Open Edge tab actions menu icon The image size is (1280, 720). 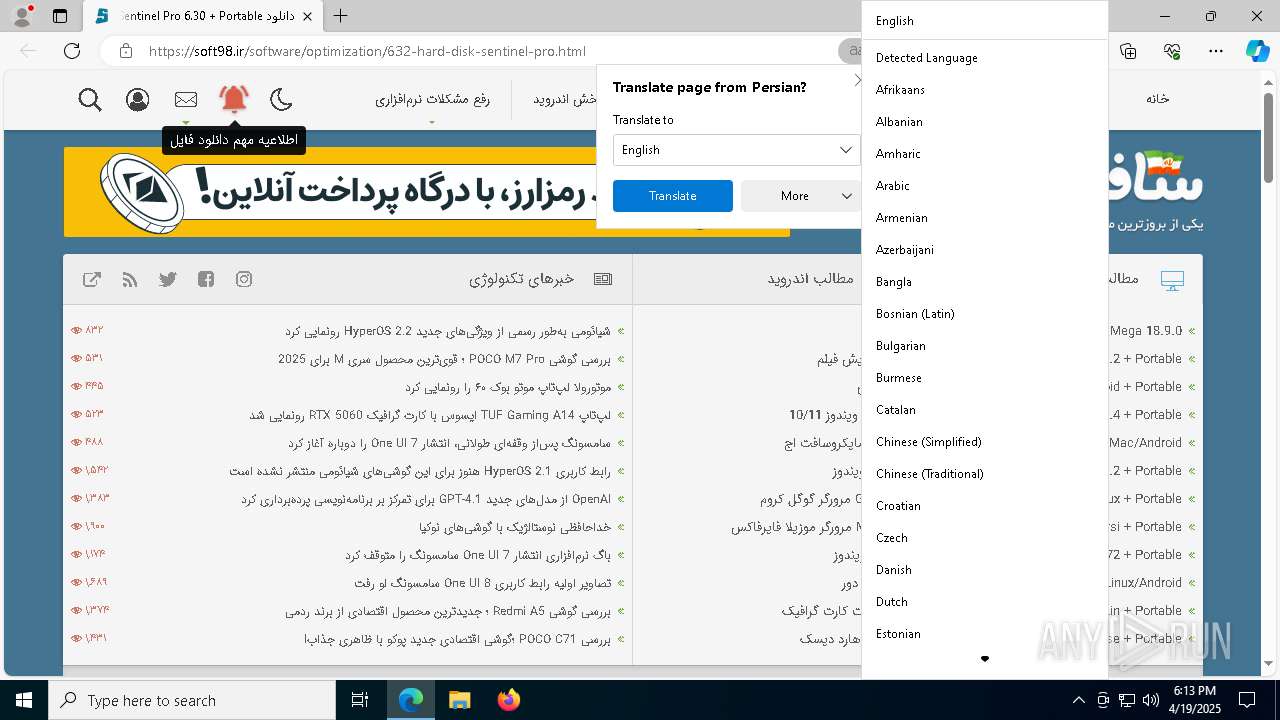pos(60,16)
